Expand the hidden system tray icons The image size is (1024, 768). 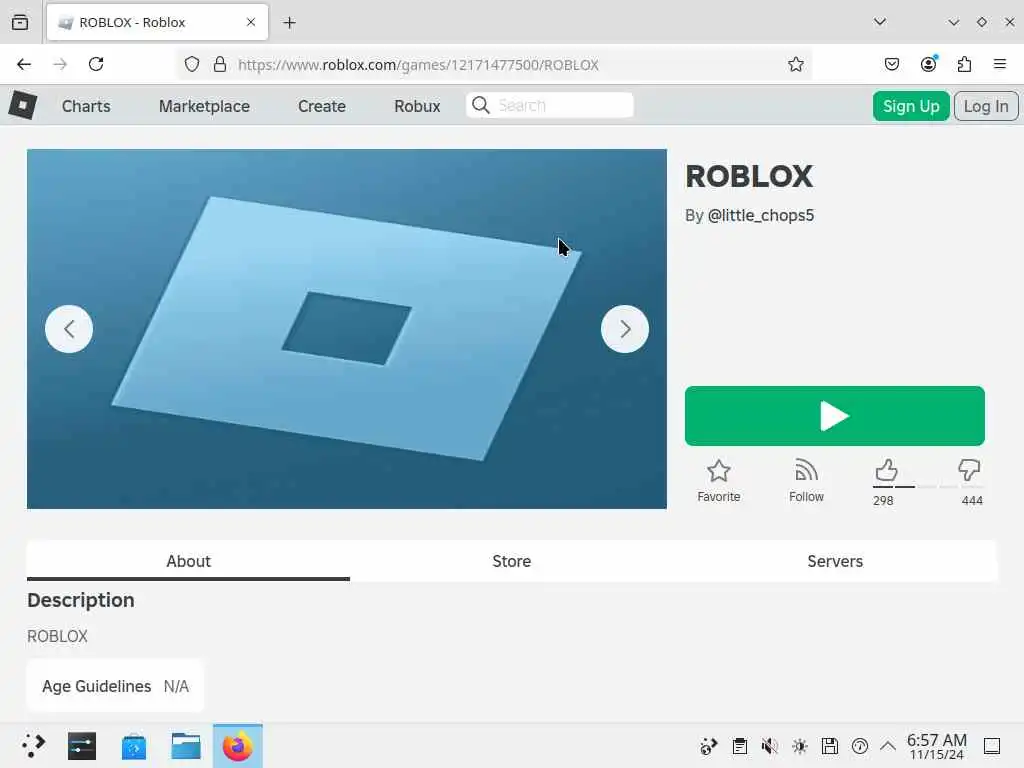coord(888,746)
